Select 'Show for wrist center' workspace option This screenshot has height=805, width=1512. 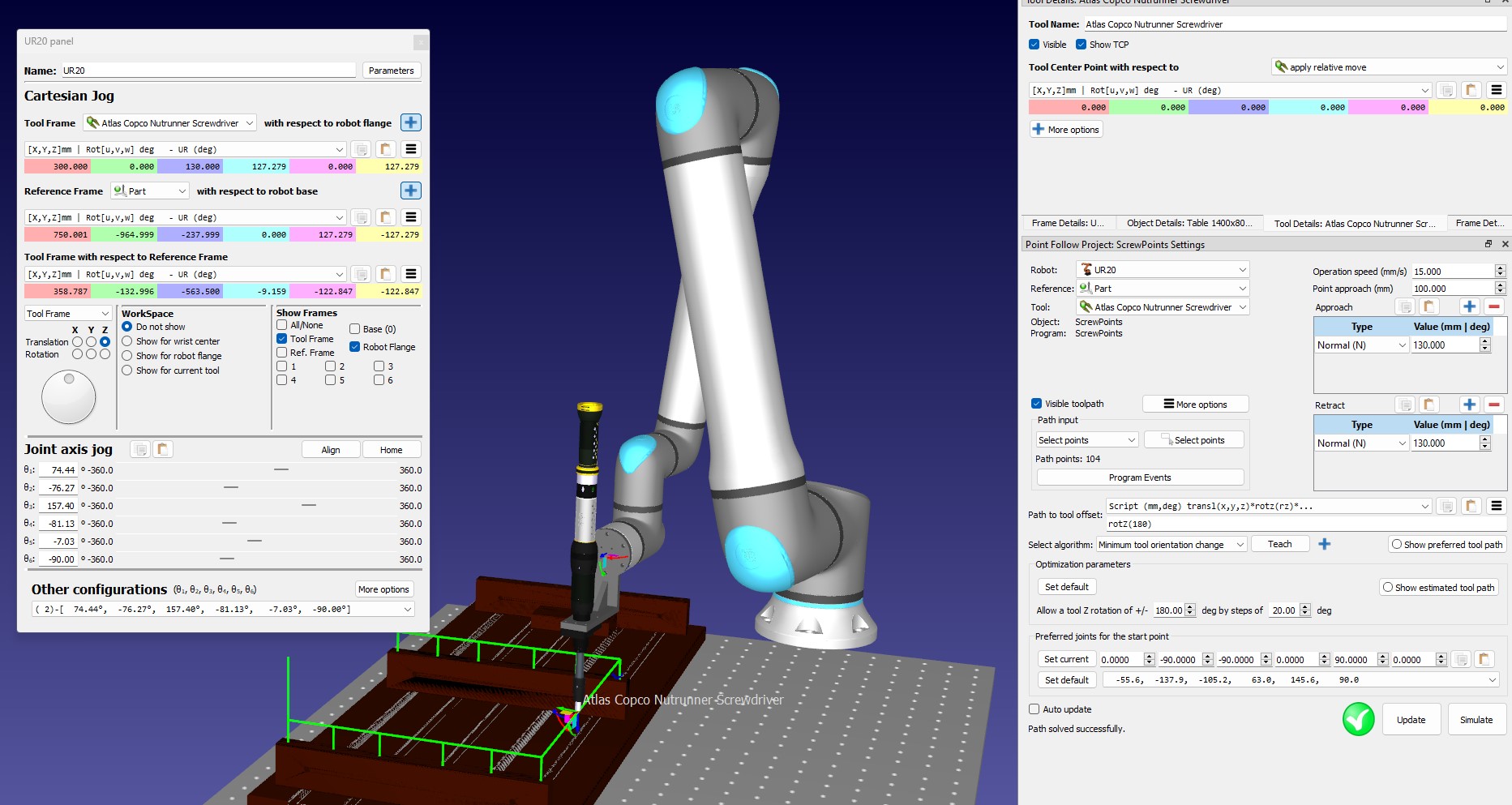tap(127, 341)
